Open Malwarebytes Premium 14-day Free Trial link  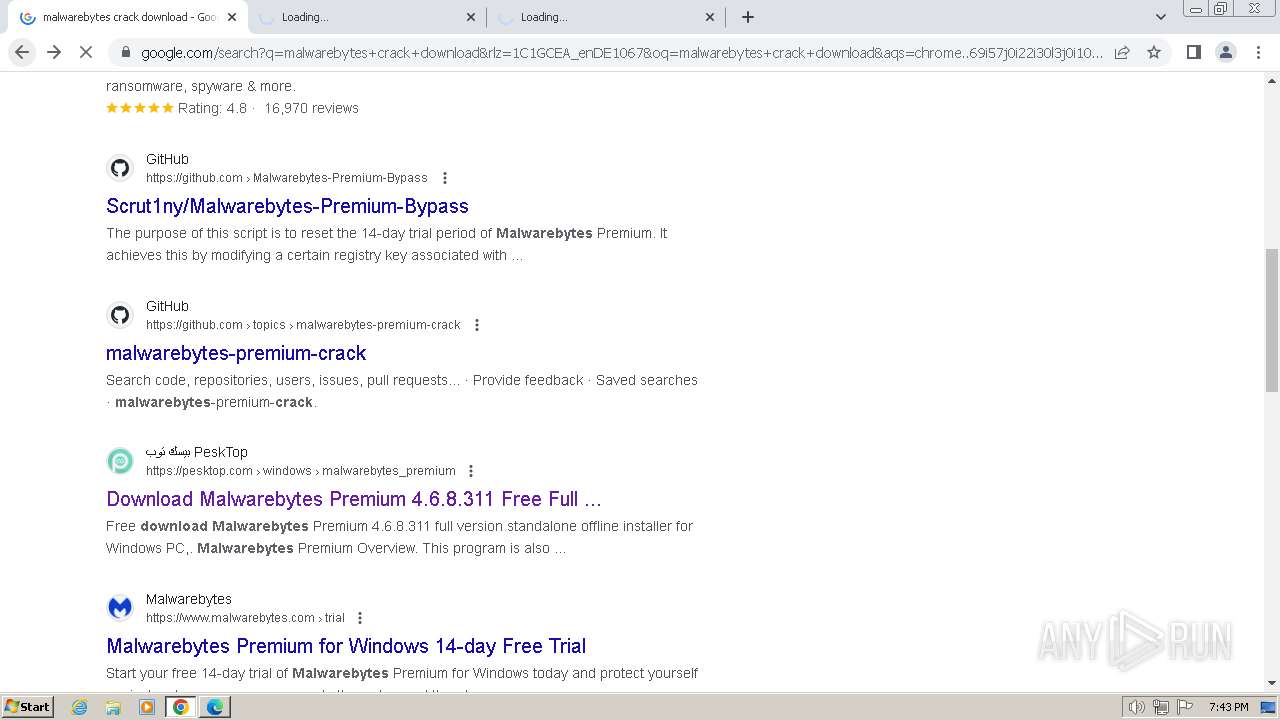346,646
